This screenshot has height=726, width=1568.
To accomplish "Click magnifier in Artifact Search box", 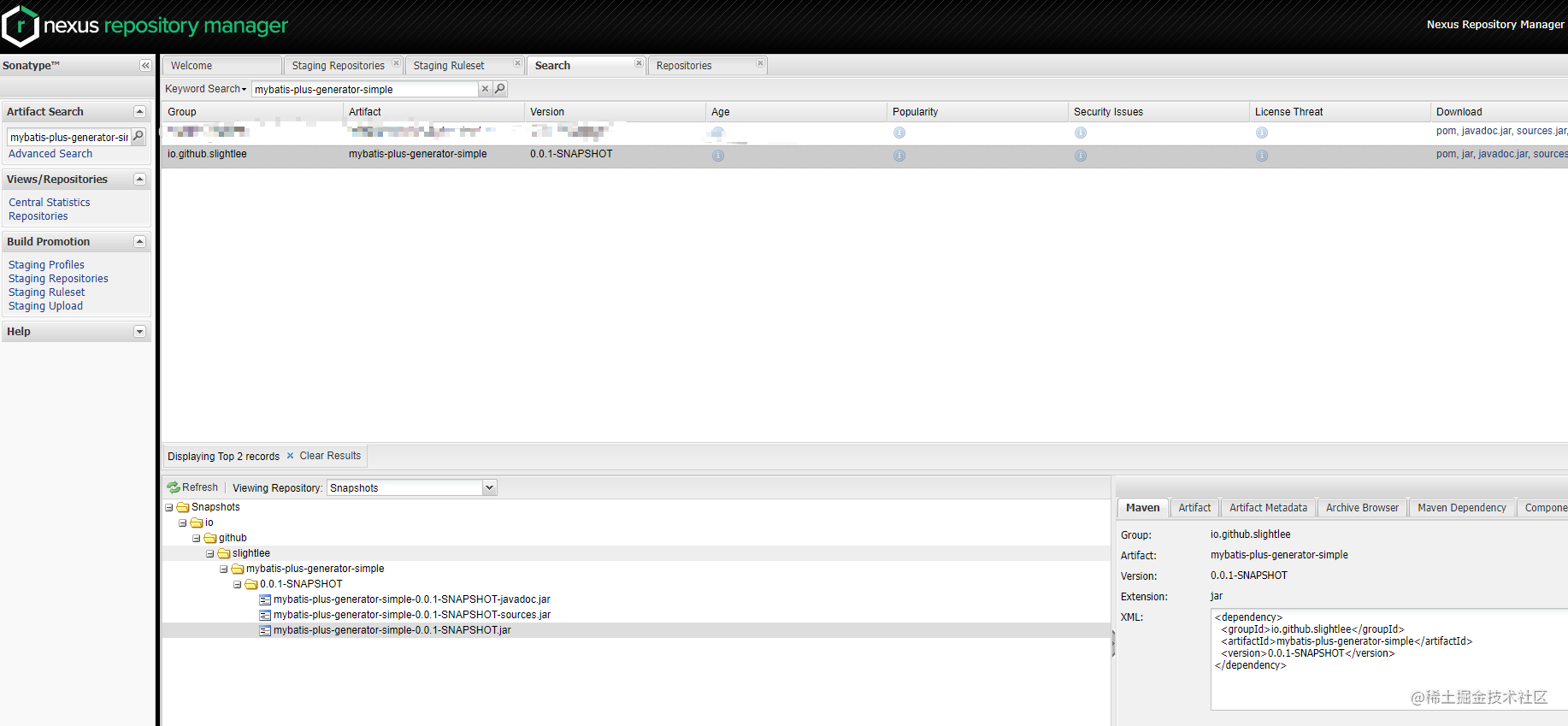I will (x=139, y=137).
